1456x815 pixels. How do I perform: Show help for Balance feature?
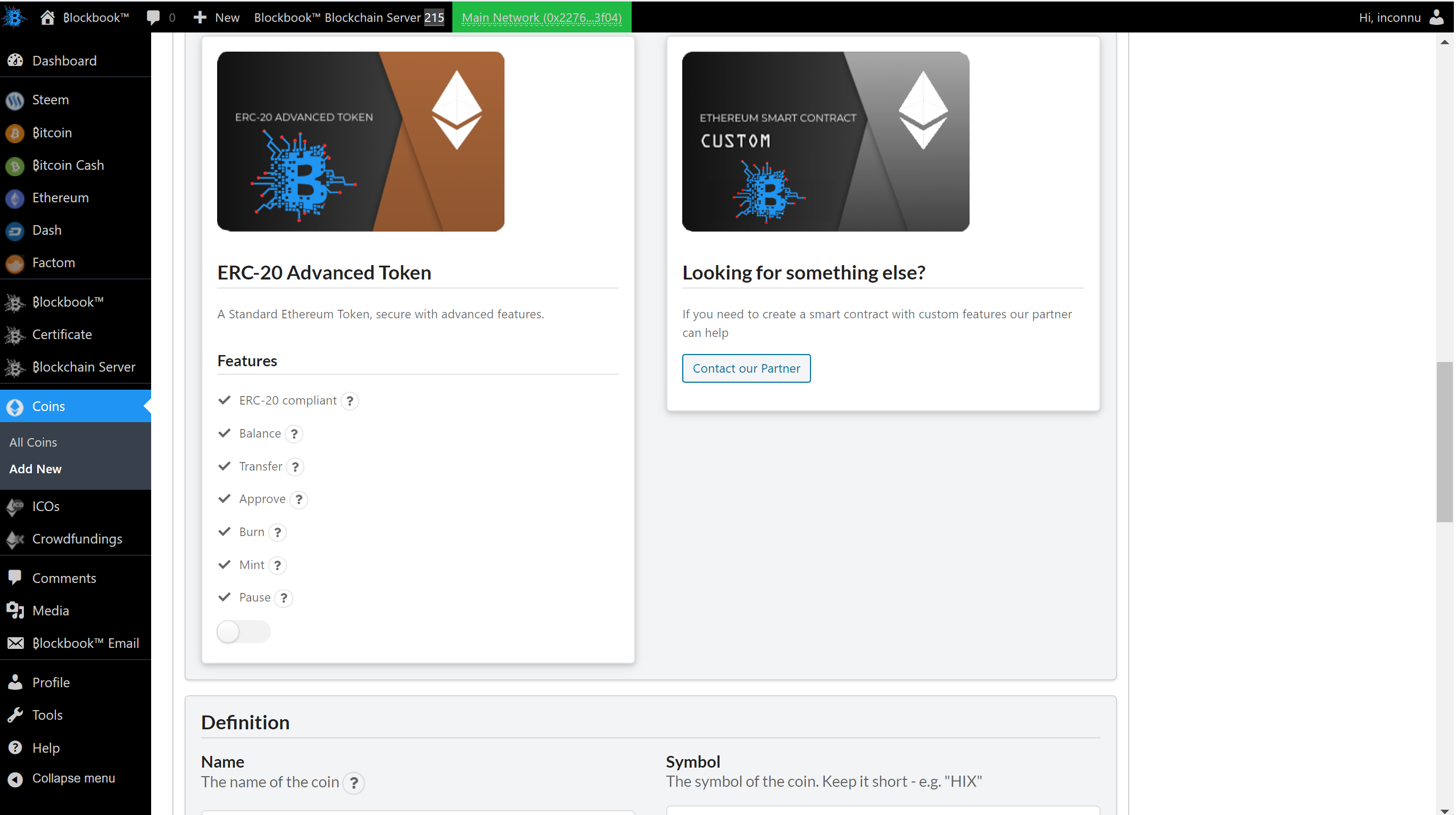(294, 434)
